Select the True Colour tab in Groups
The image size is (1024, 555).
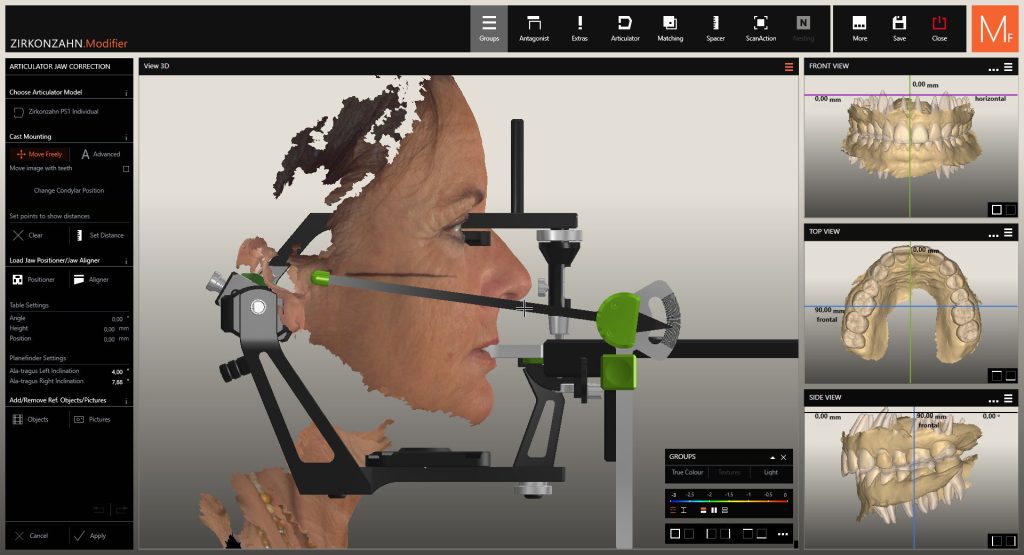point(687,472)
